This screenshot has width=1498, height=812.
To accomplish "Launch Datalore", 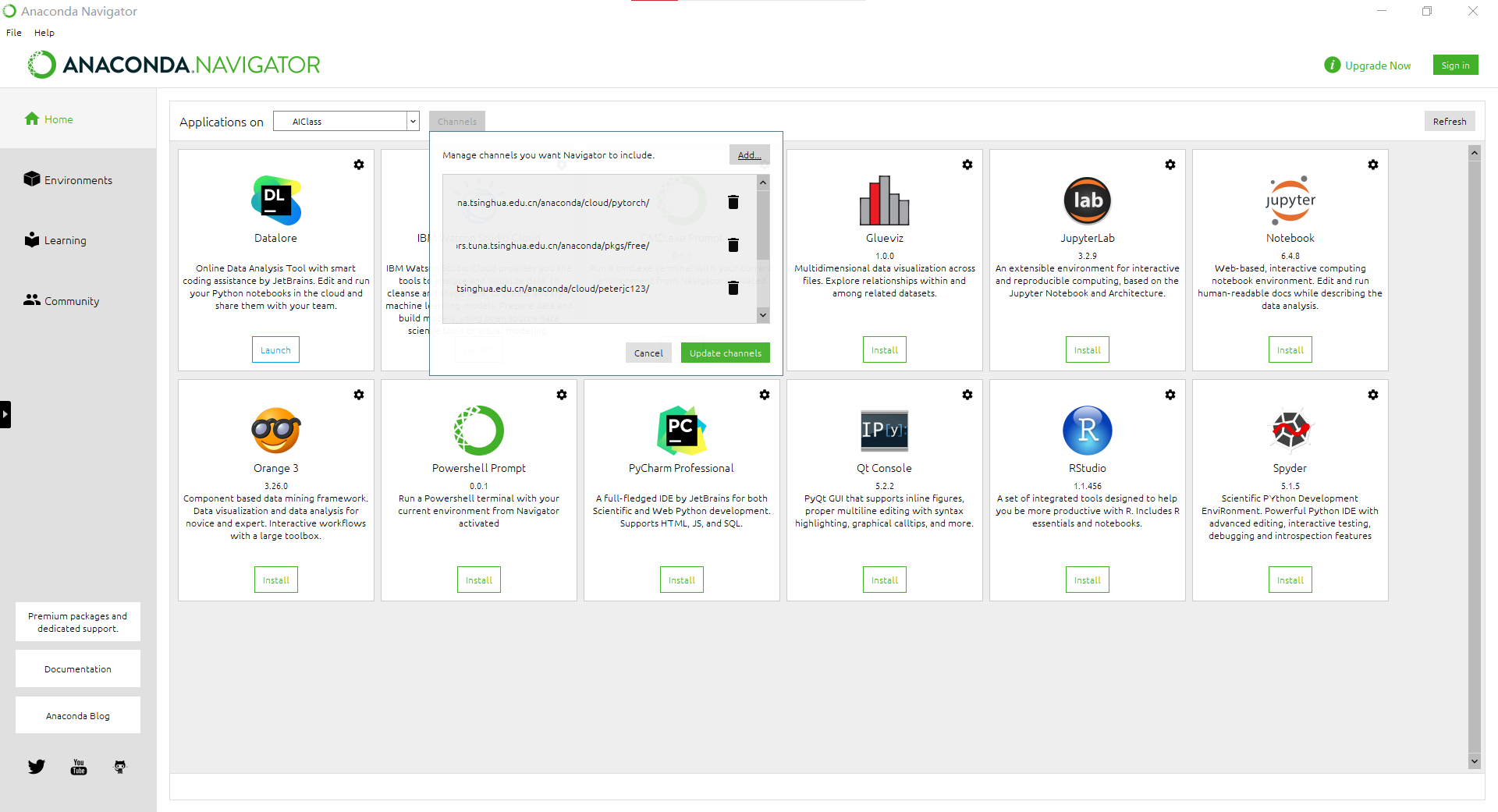I will tap(275, 350).
